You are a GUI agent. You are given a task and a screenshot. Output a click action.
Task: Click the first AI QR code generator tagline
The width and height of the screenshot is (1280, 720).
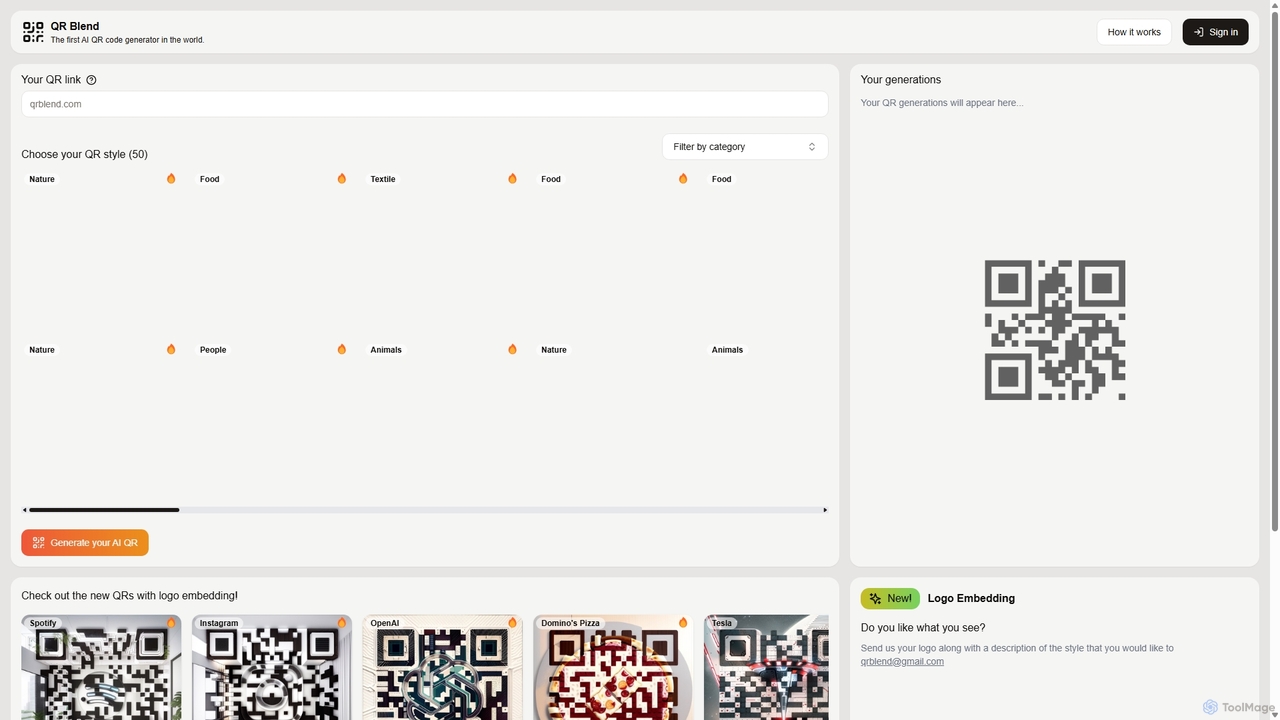pyautogui.click(x=127, y=40)
